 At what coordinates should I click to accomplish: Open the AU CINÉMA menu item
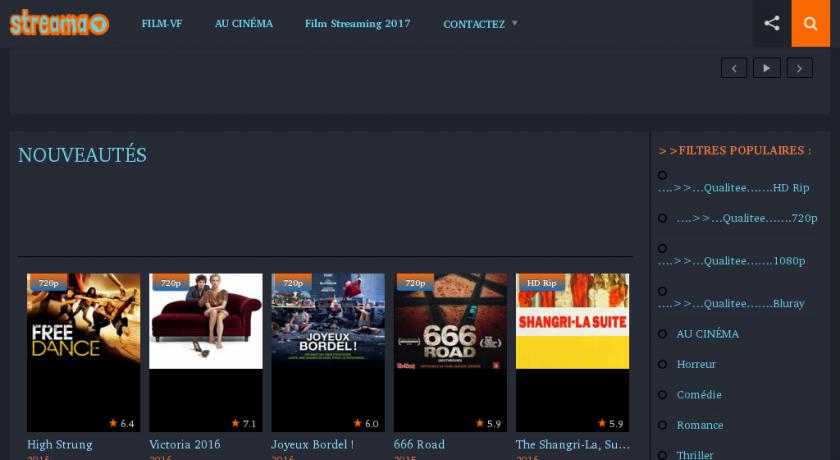point(244,24)
